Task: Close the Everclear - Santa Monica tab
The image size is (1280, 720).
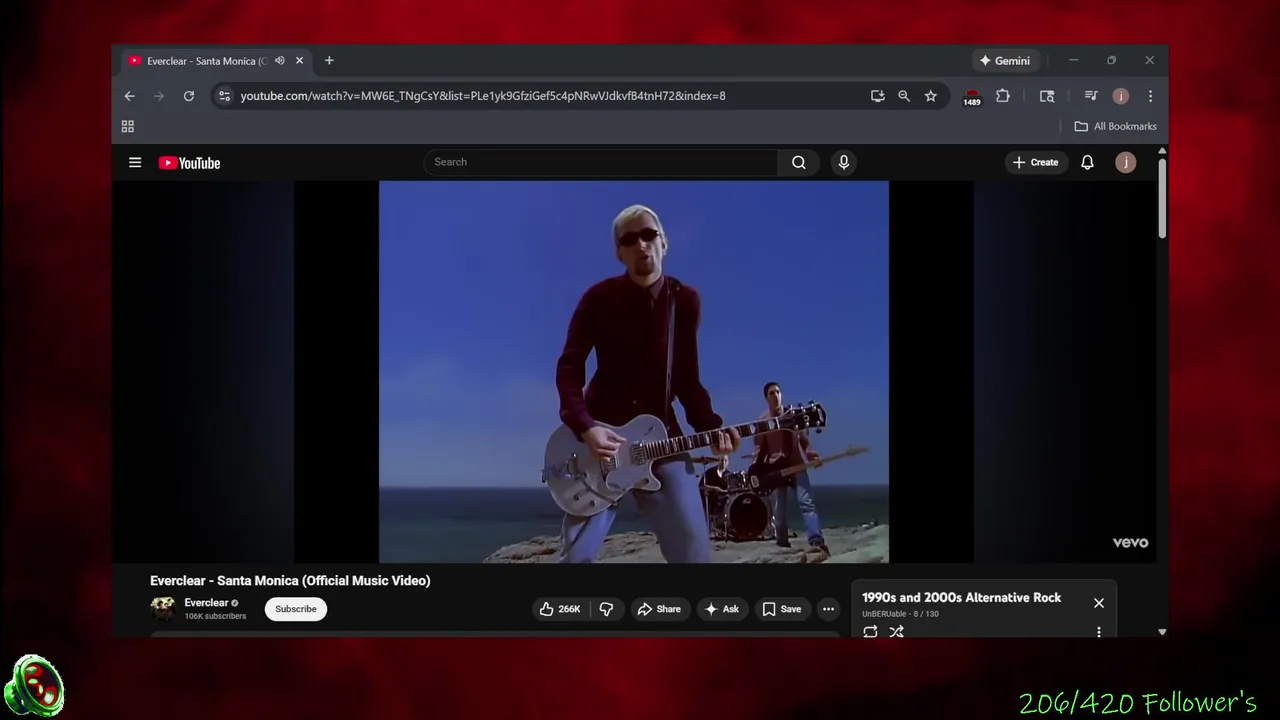Action: click(299, 61)
